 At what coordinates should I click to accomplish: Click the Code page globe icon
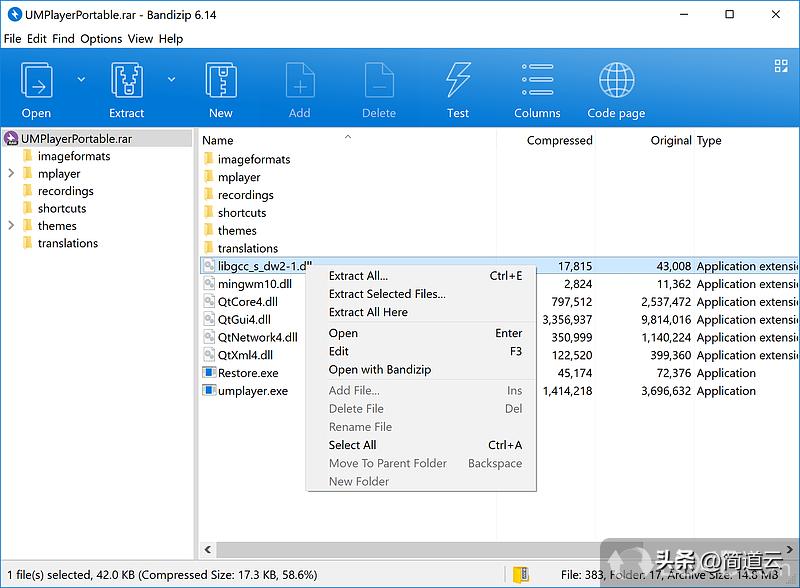(x=616, y=80)
